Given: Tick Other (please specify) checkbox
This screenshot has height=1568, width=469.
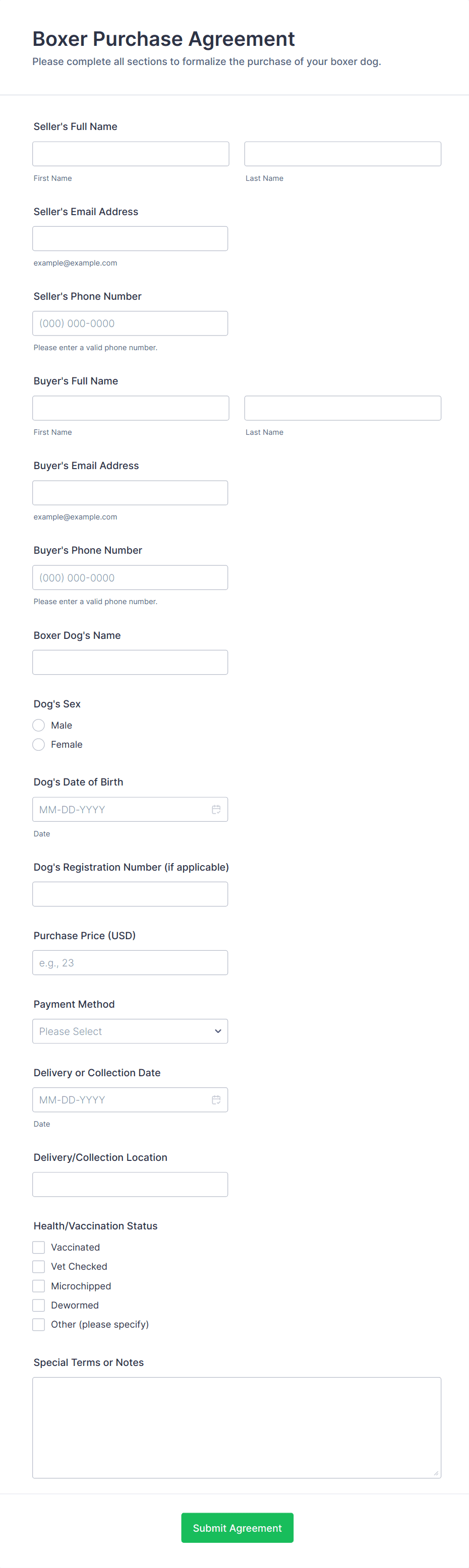Looking at the screenshot, I should point(39,1324).
